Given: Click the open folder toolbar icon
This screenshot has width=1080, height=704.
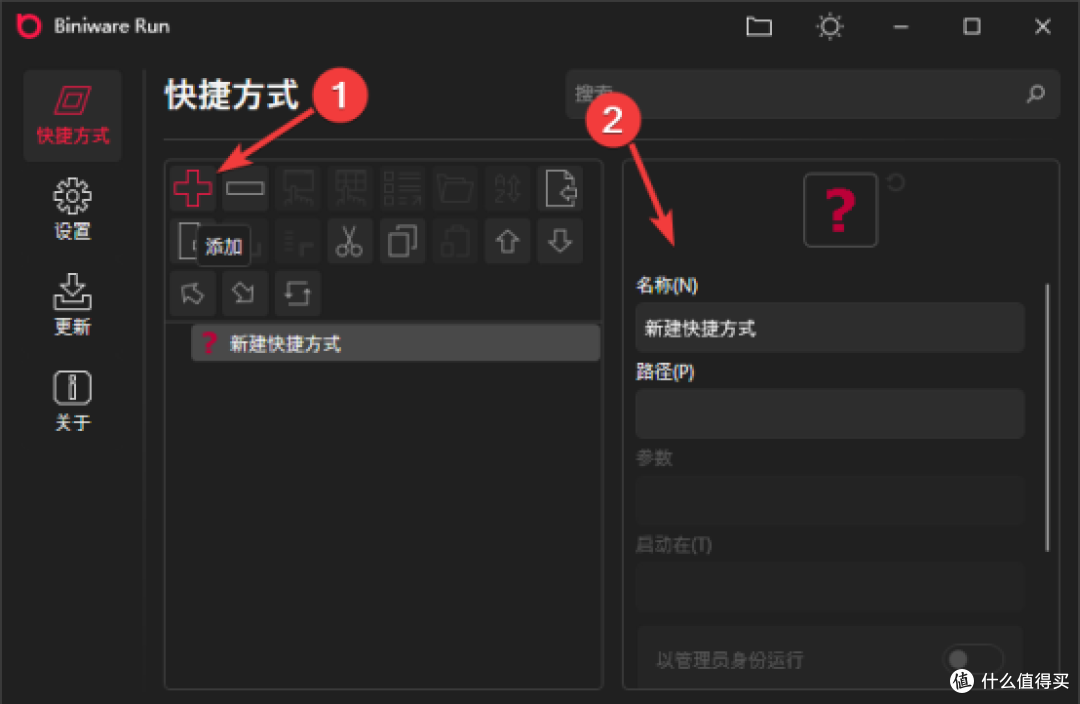Looking at the screenshot, I should point(455,188).
